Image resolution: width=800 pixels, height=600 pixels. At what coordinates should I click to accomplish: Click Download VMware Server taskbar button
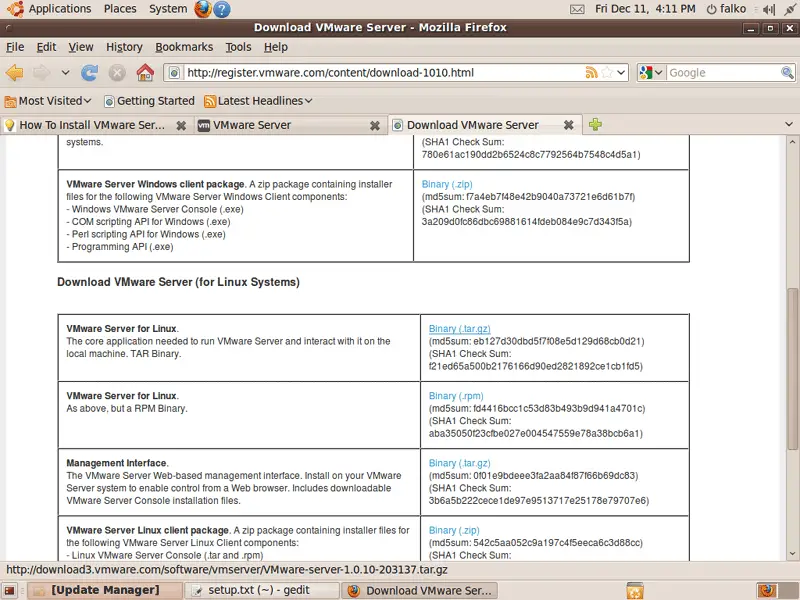coord(419,590)
